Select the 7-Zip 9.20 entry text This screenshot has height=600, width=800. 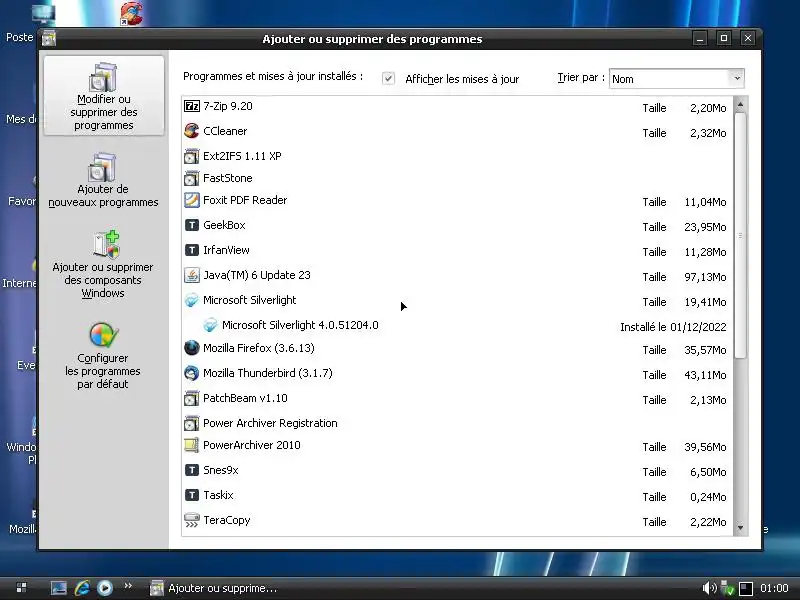[x=228, y=106]
